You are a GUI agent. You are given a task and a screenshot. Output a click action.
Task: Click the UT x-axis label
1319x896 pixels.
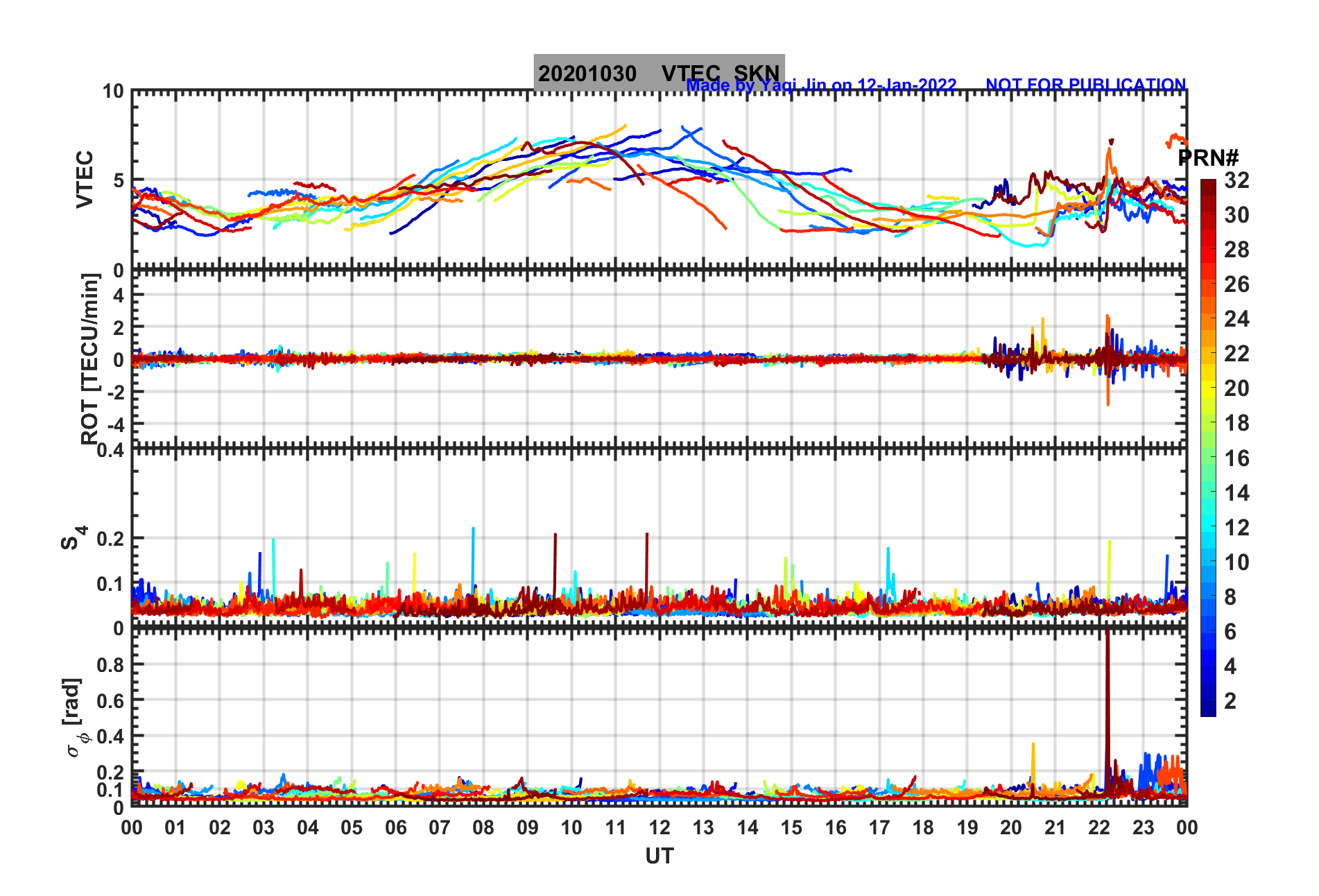pos(659,856)
